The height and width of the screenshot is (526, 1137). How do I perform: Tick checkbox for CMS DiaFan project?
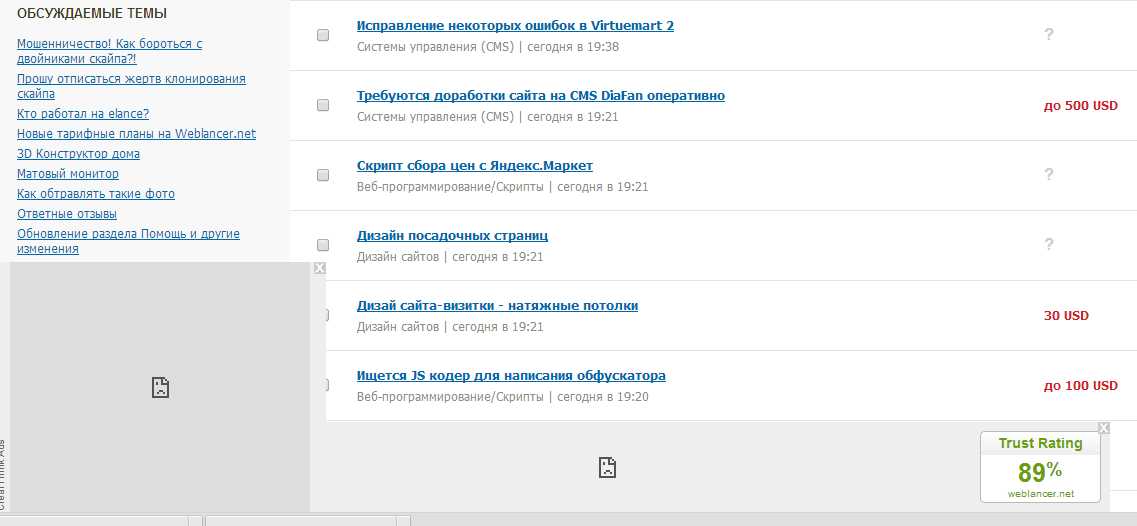point(323,105)
